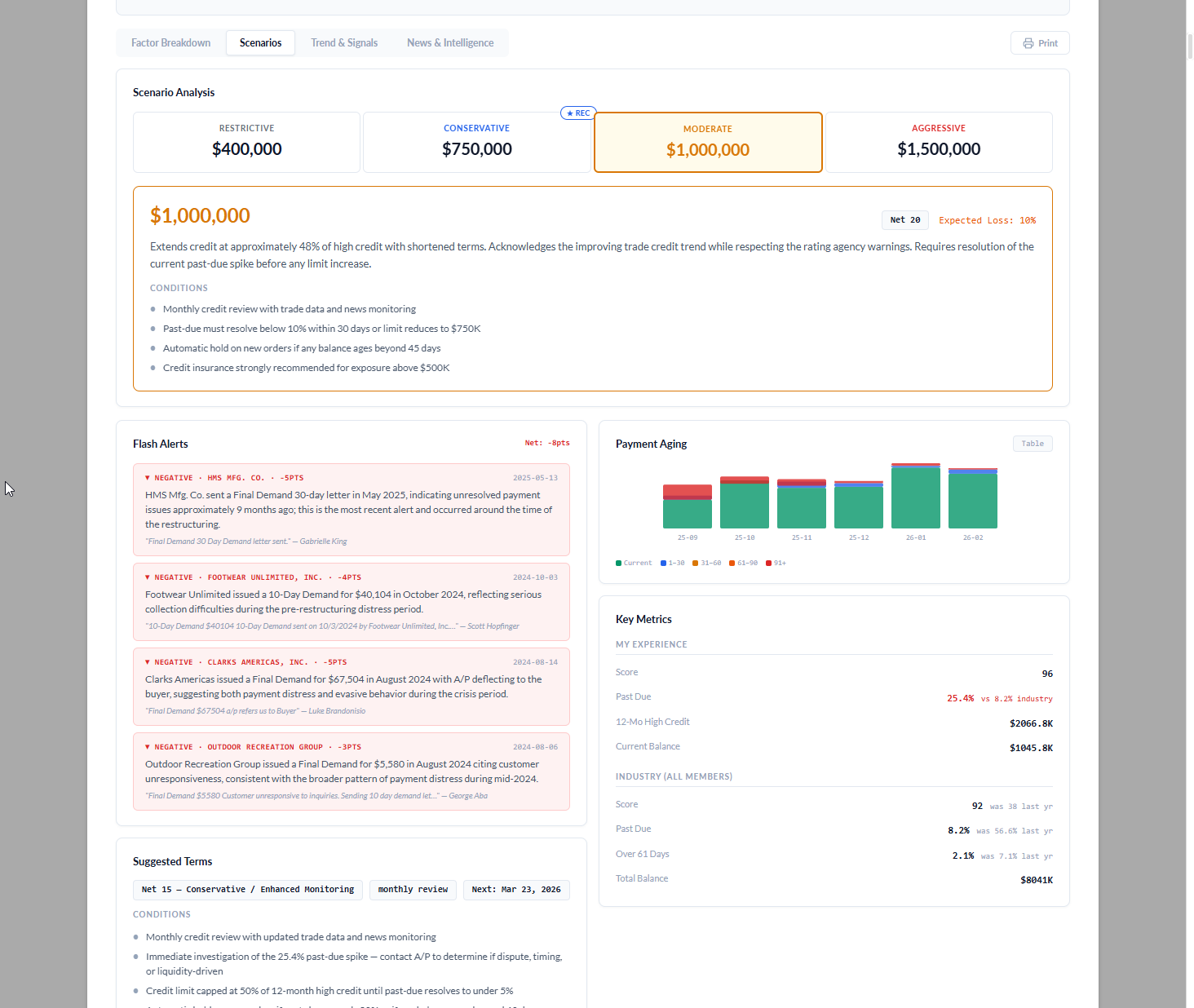Click the triangle icon on Clarks Americas alert

tap(147, 661)
